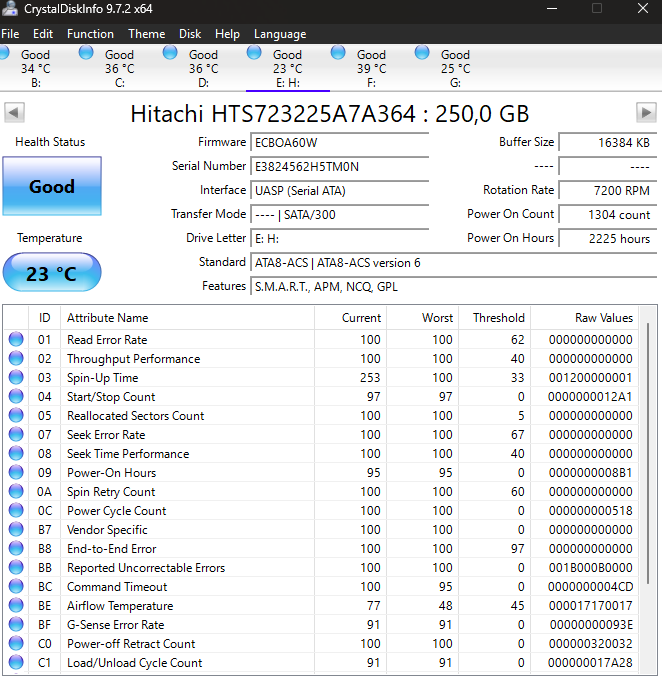Click the Worst column header
The height and width of the screenshot is (679, 662).
tap(423, 318)
